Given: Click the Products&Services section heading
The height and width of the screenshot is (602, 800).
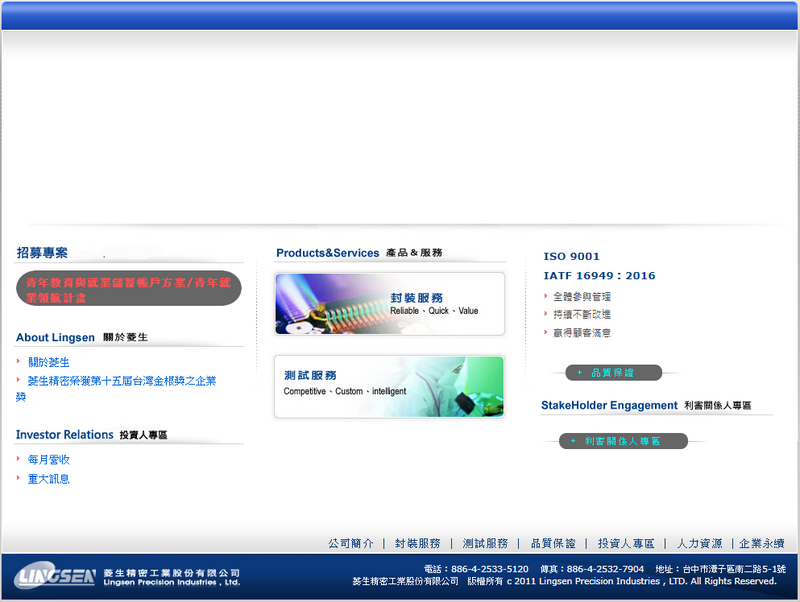Looking at the screenshot, I should click(328, 253).
